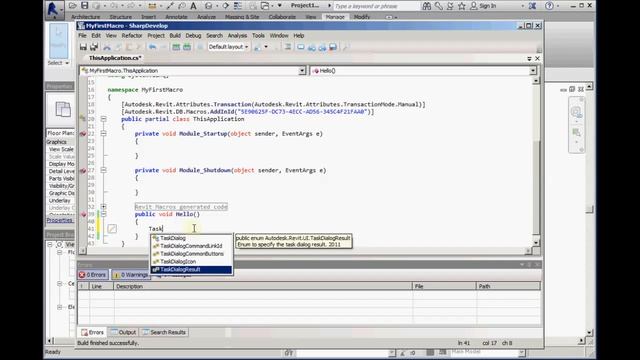Choose TaskDialogIcon from autocomplete list
The height and width of the screenshot is (360, 640).
coord(191,261)
